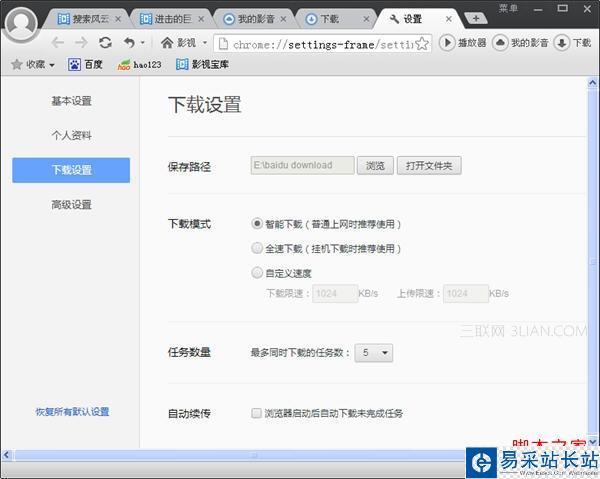The height and width of the screenshot is (479, 600).
Task: Open 基本设置 in the sidebar
Action: (72, 101)
